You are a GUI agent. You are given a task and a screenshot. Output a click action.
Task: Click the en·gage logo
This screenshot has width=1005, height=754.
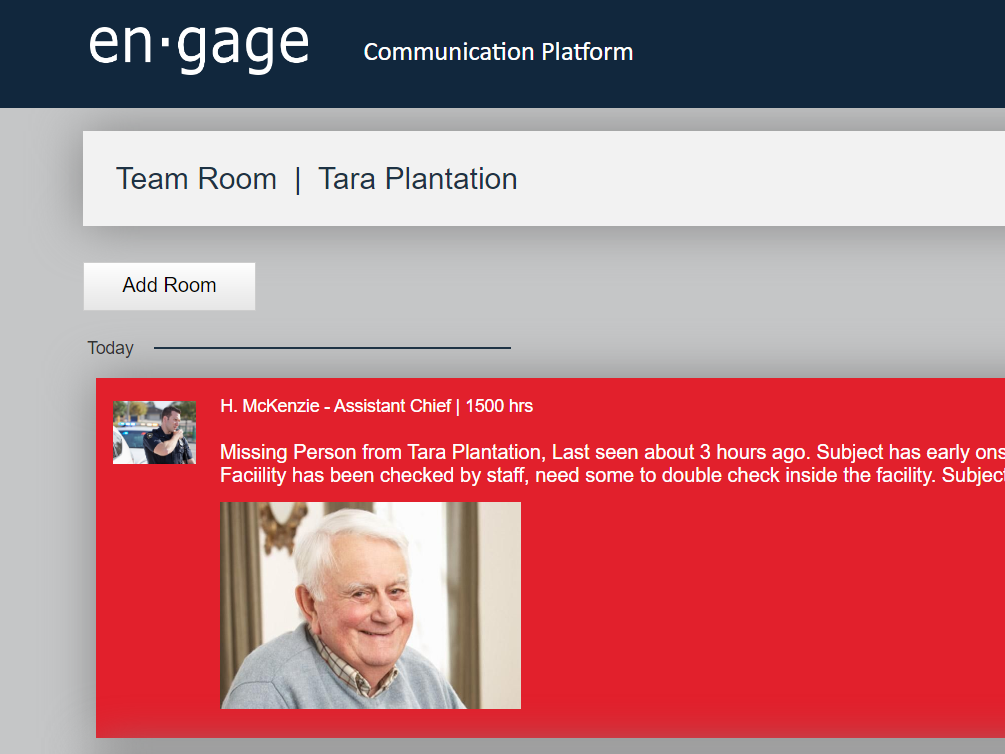coord(199,46)
